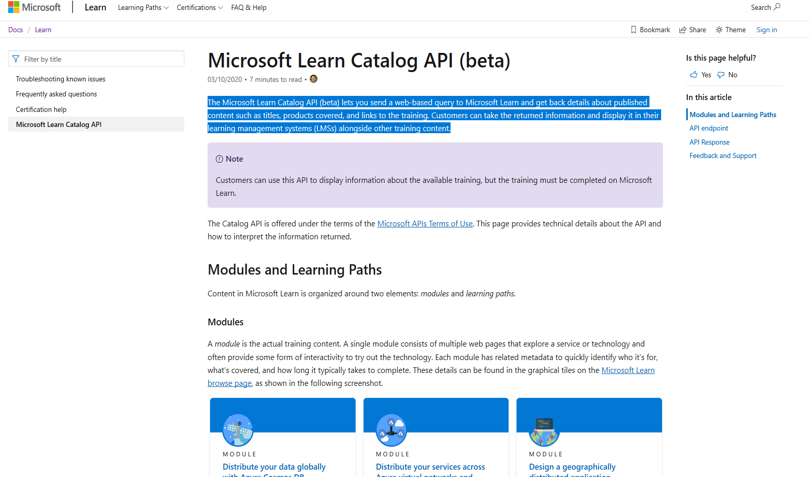The height and width of the screenshot is (477, 810).
Task: Click the 03/10/2020 date text
Action: (x=225, y=80)
